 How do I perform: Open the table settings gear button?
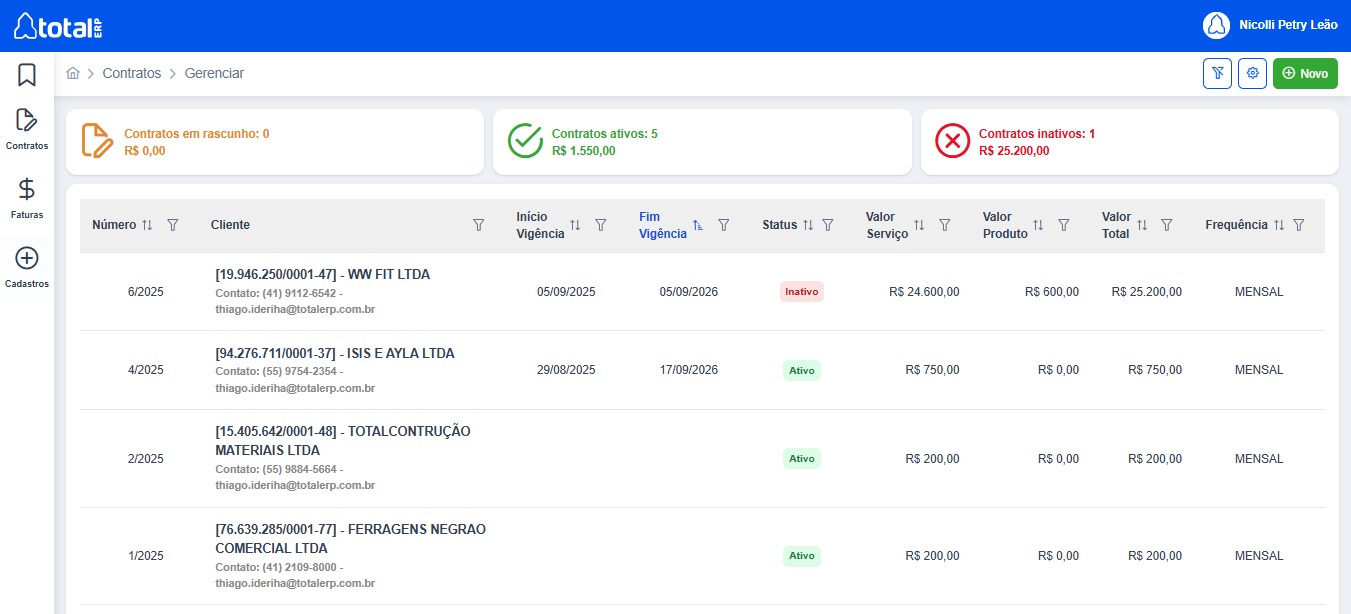[1252, 73]
